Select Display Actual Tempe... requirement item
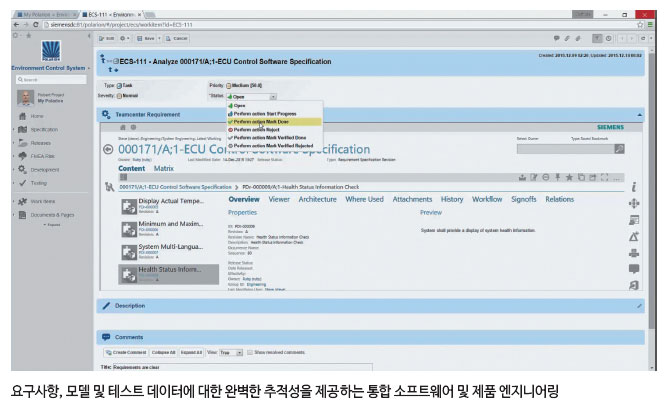Viewport: 668px width, 413px height. [x=169, y=205]
